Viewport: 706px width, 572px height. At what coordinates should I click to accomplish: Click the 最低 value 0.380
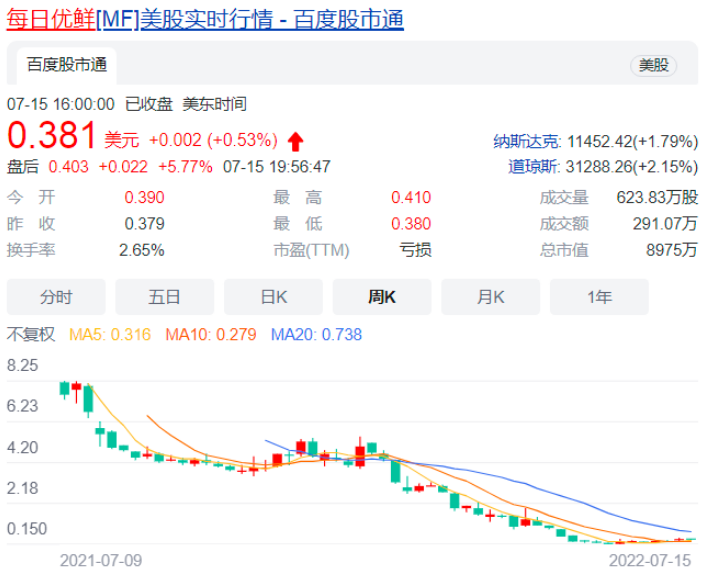411,223
